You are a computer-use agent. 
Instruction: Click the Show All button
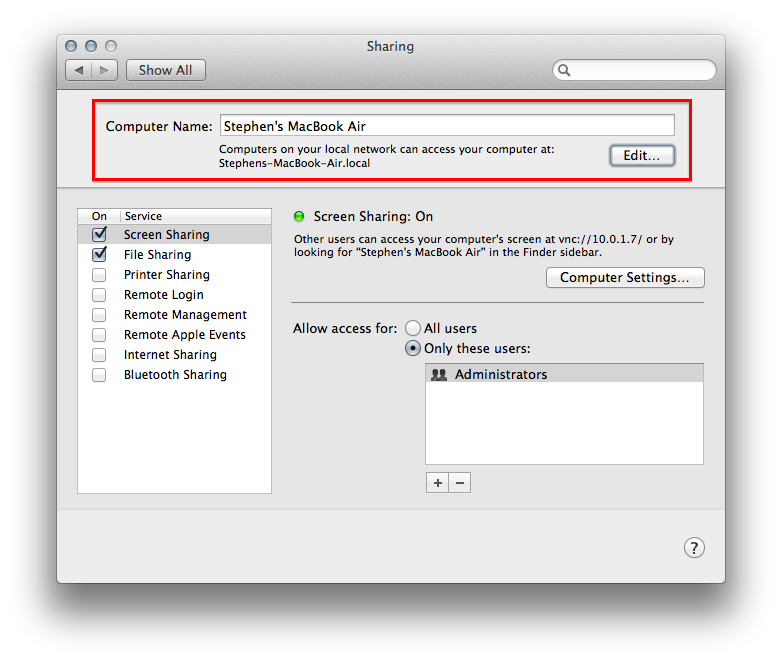point(166,70)
